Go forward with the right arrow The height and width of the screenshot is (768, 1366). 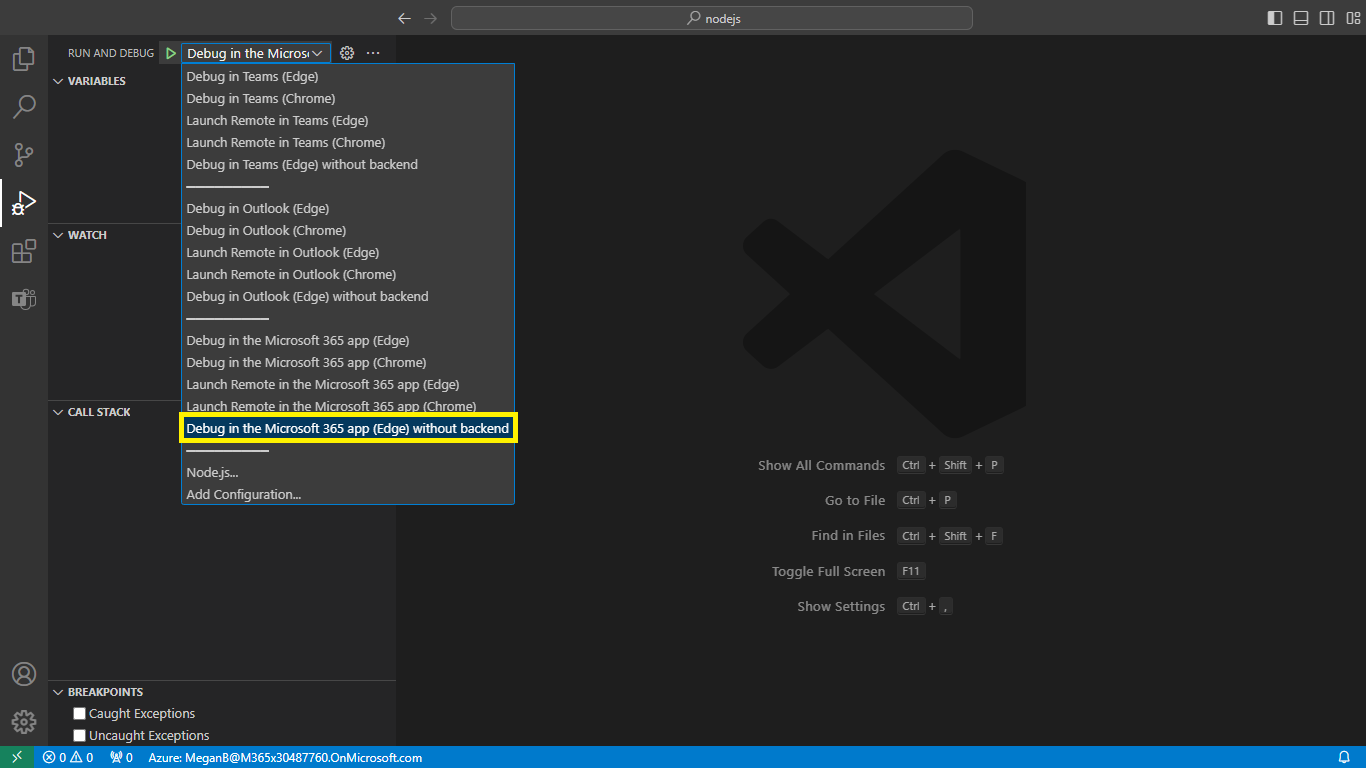point(431,18)
